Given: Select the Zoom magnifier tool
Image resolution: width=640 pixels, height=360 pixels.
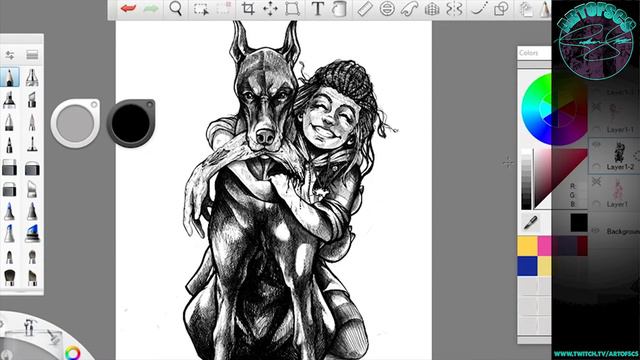Looking at the screenshot, I should 176,9.
